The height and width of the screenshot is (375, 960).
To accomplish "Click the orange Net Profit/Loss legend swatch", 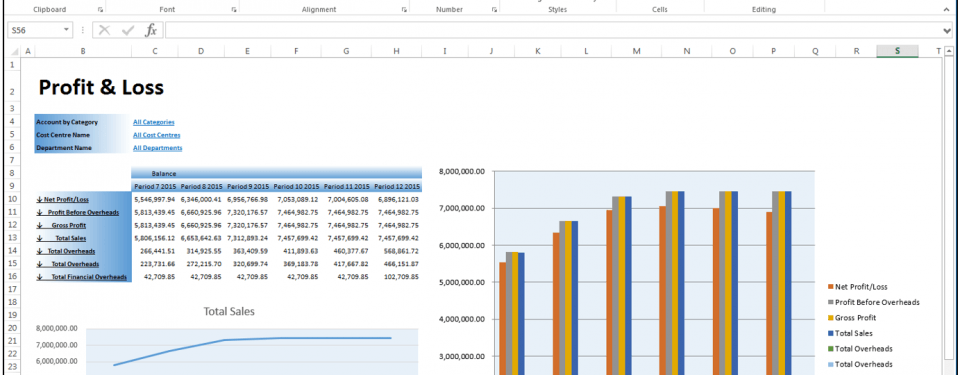I will 830,287.
